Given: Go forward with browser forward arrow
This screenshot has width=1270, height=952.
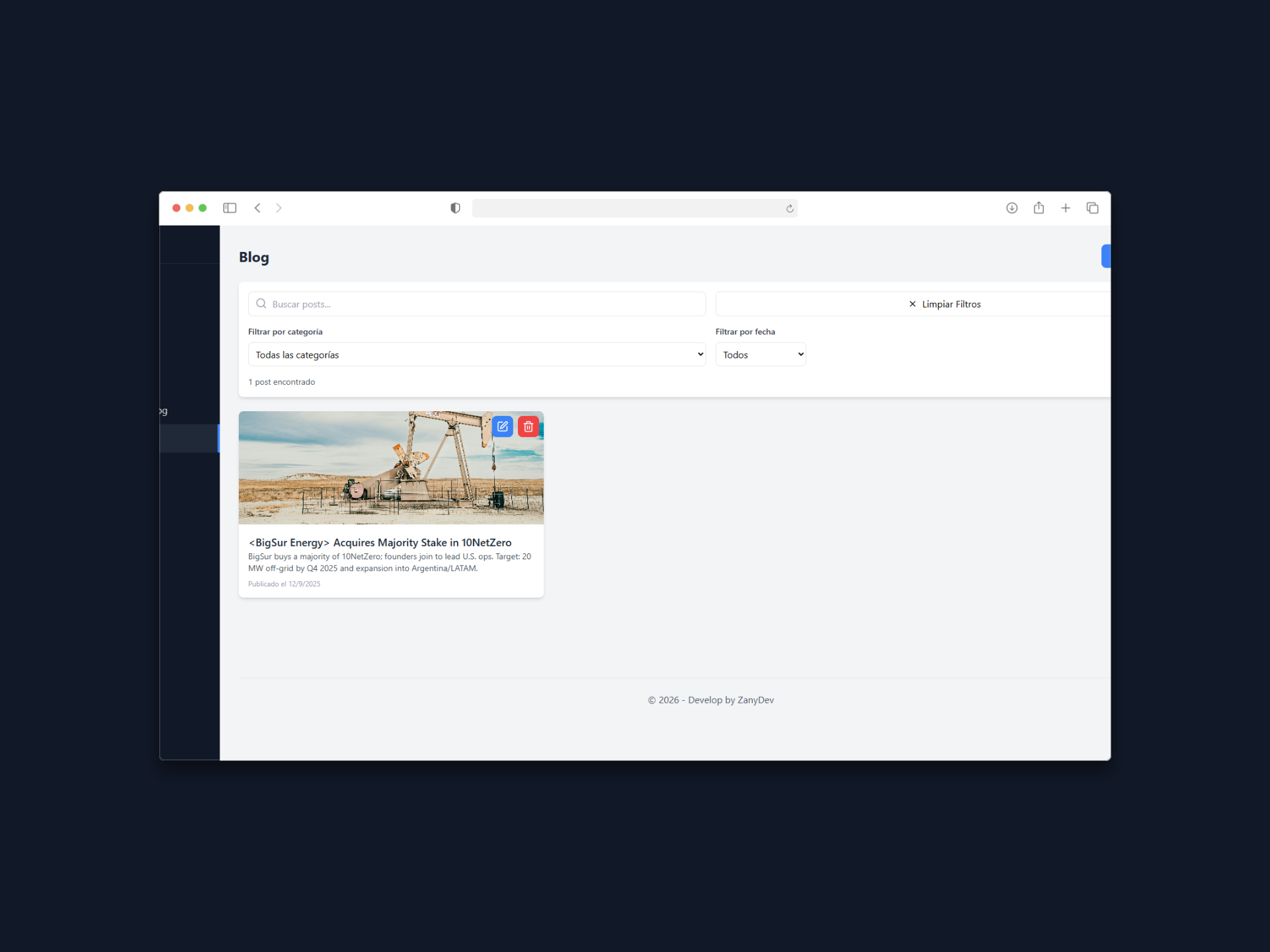Looking at the screenshot, I should [x=278, y=208].
